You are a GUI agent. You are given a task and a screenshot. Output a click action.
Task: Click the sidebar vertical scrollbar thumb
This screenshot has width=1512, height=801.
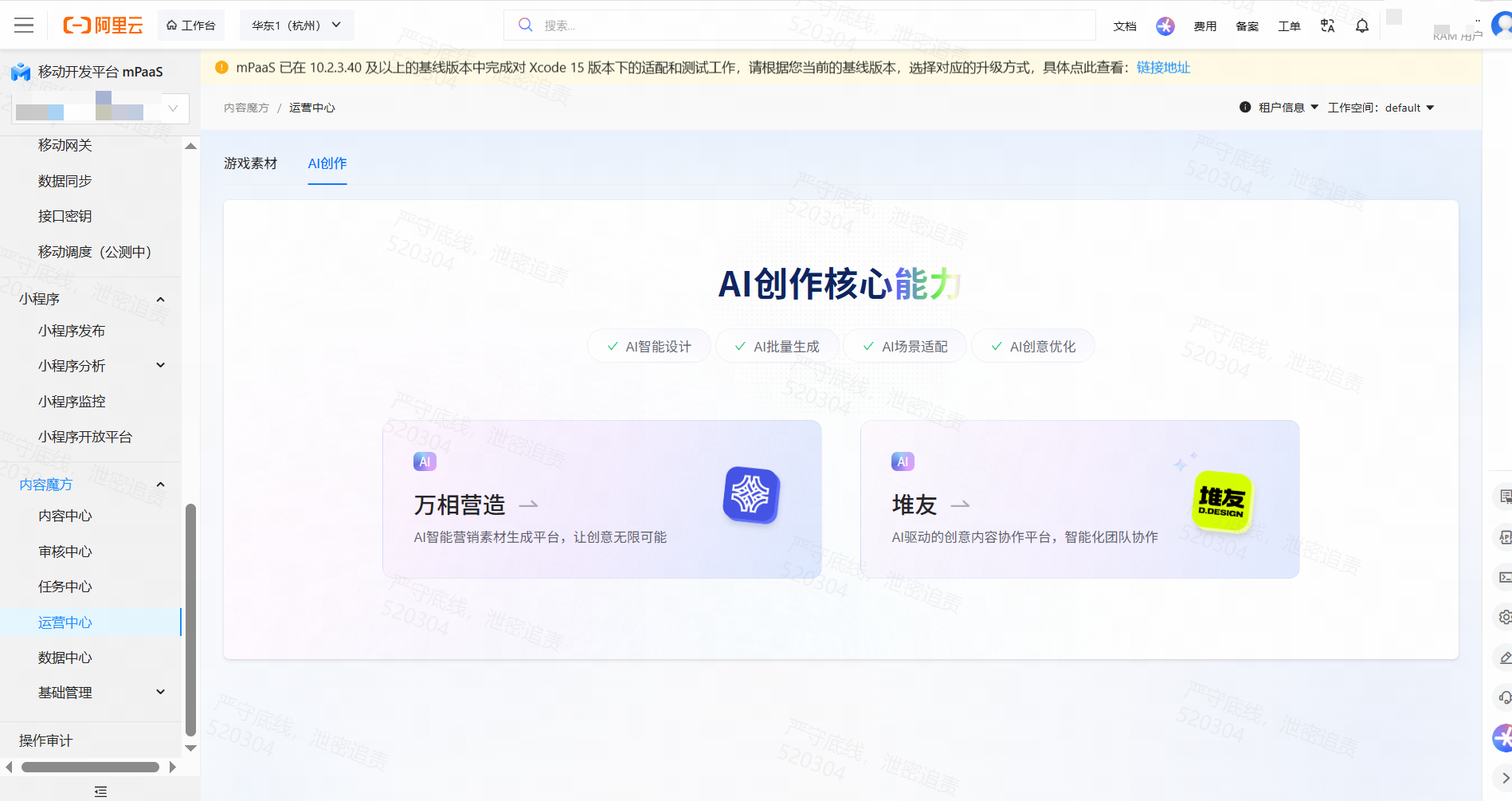point(190,619)
